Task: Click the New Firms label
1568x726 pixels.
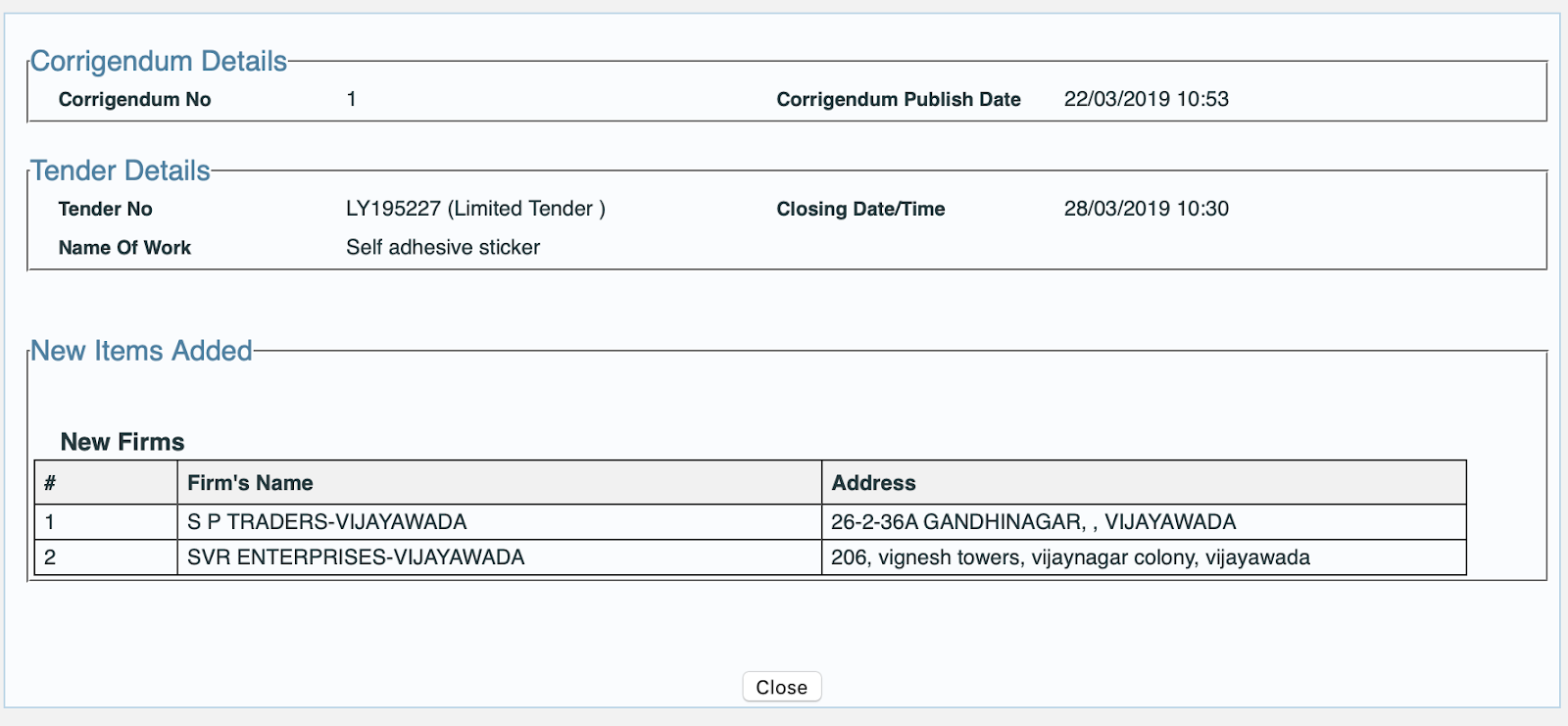Action: pyautogui.click(x=122, y=441)
